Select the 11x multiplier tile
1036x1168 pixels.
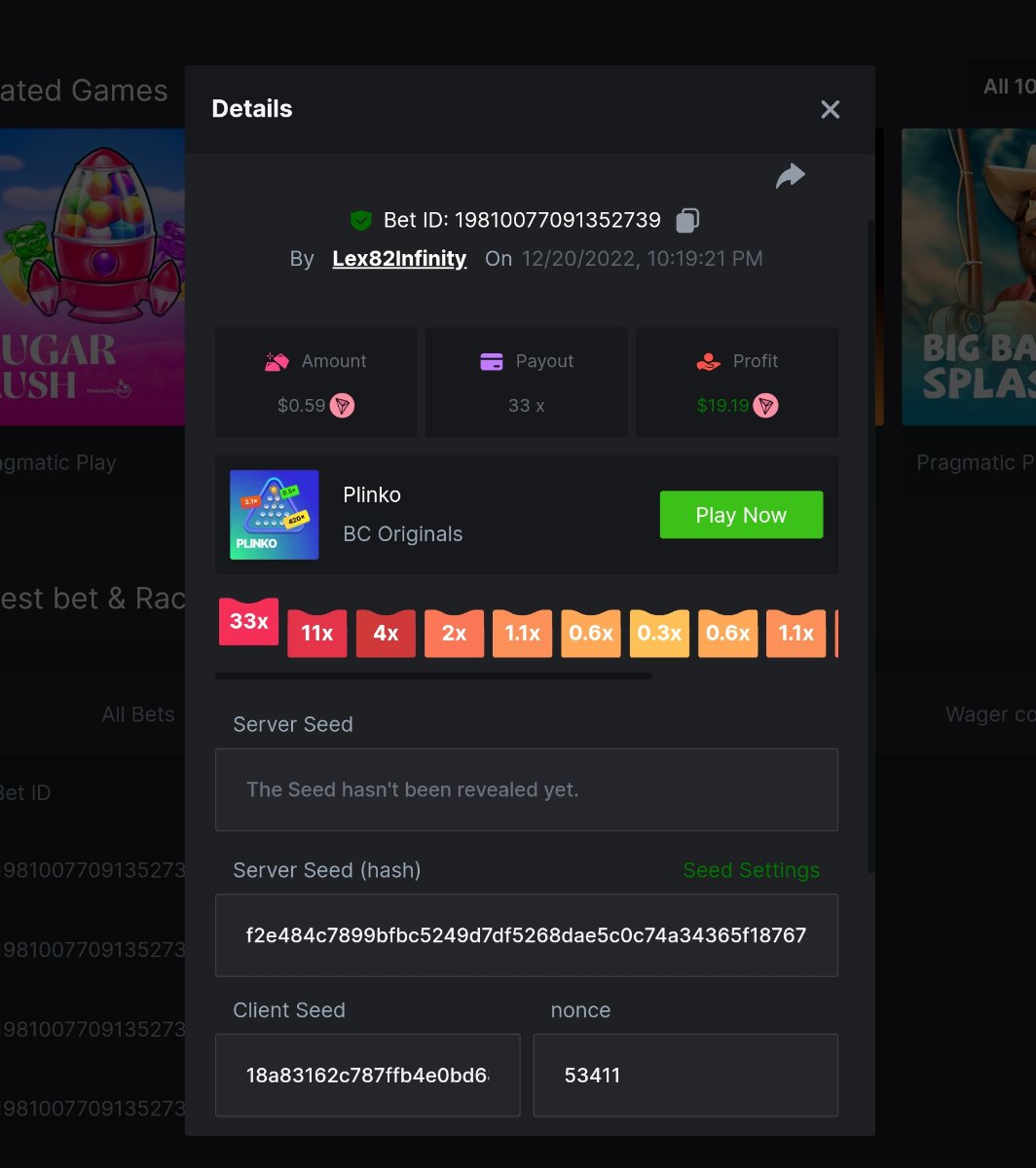316,634
